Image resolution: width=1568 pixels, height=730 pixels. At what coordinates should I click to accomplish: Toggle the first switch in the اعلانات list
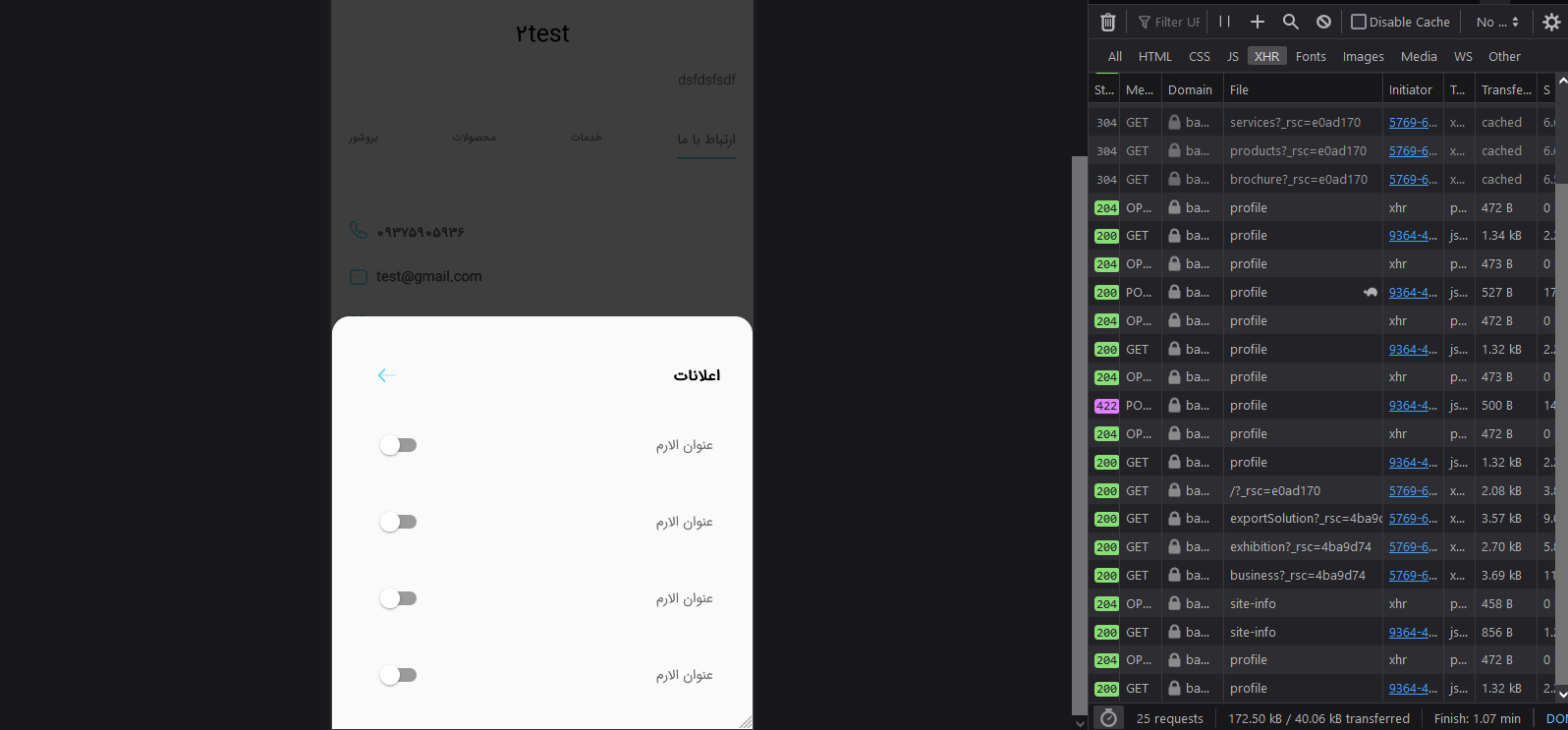coord(399,445)
